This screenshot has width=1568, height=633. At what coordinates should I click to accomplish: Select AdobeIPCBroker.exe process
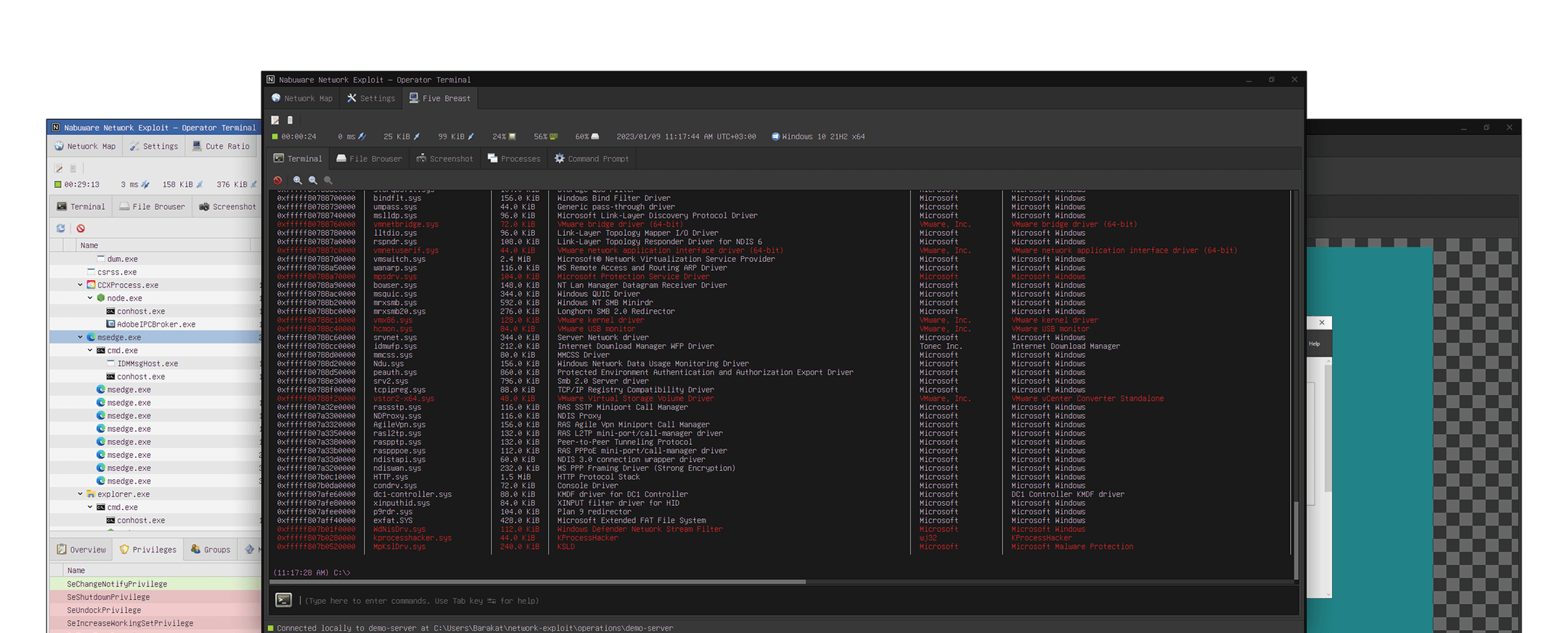pos(156,324)
